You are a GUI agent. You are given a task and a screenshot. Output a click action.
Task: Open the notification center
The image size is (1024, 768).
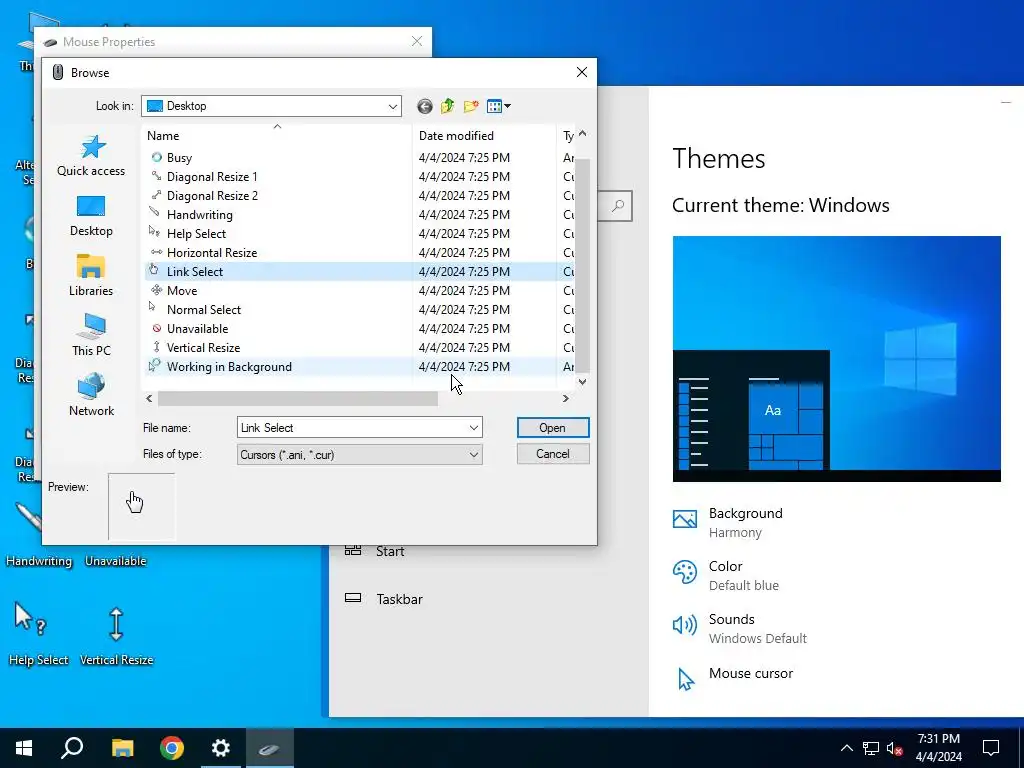pos(991,748)
